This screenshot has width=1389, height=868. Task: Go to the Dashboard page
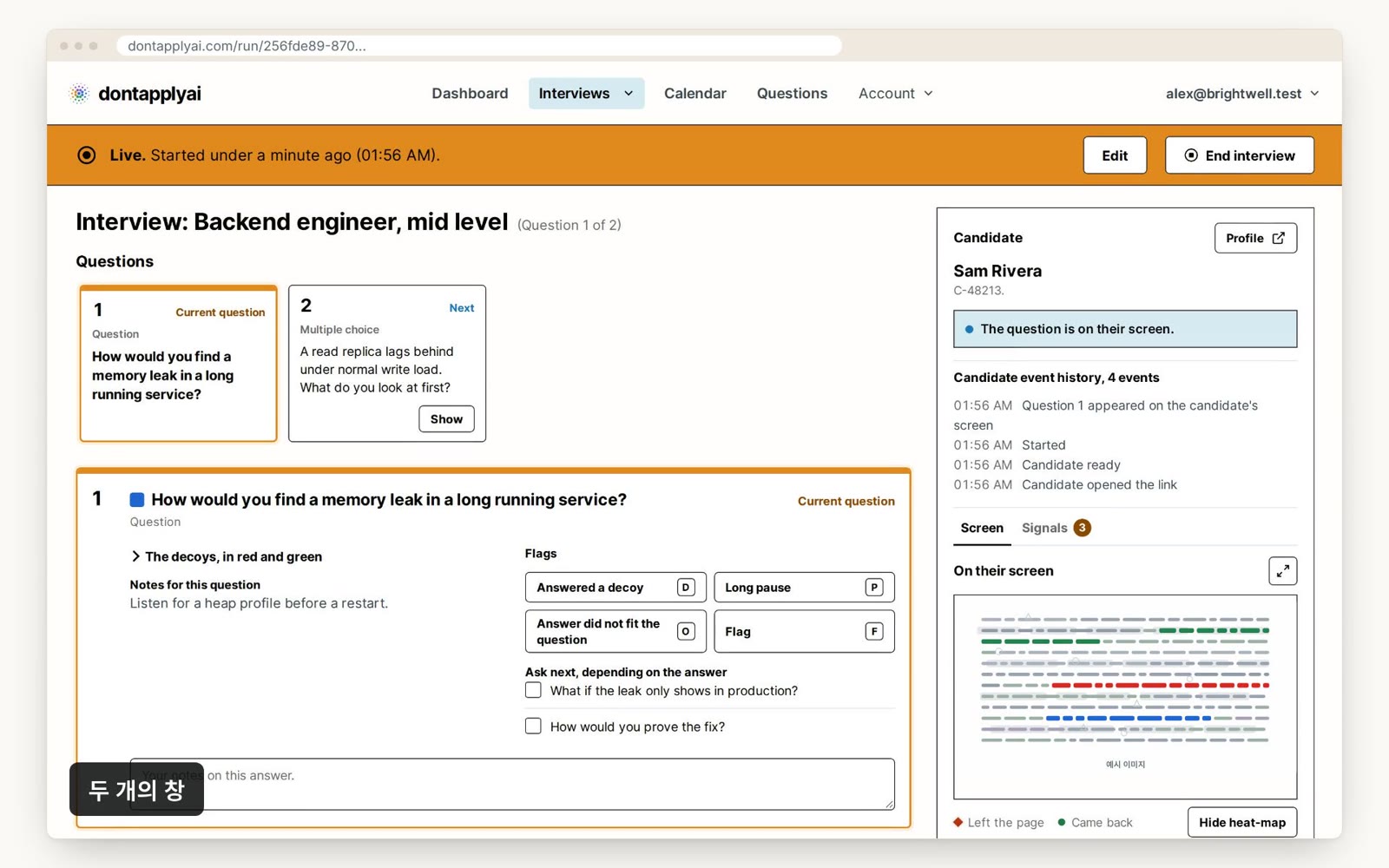470,94
